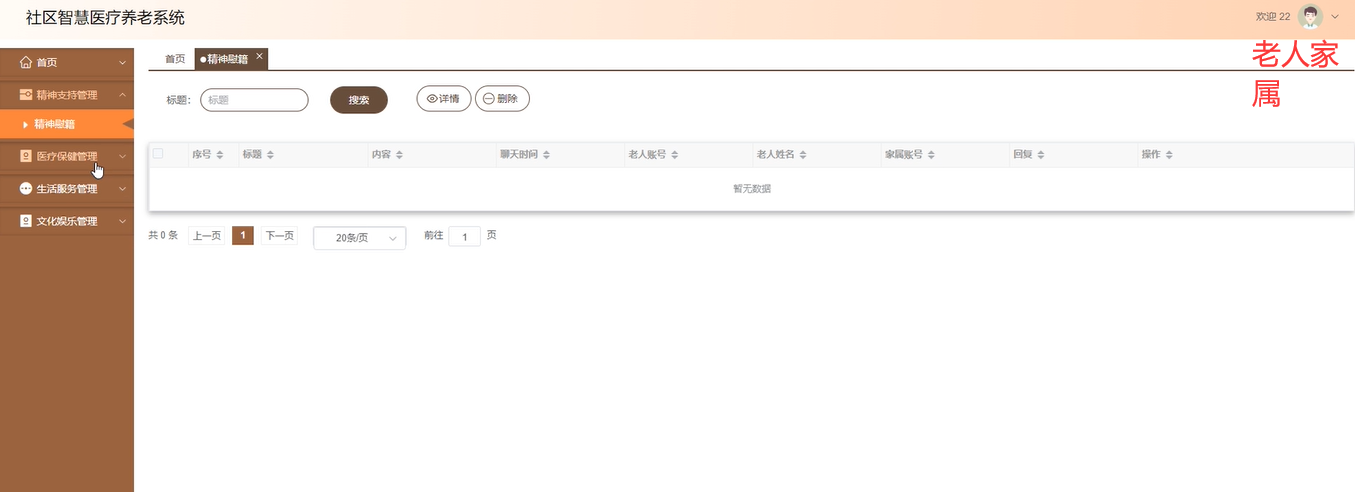Click the 精神支持管理 sidebar icon

(x=26, y=95)
